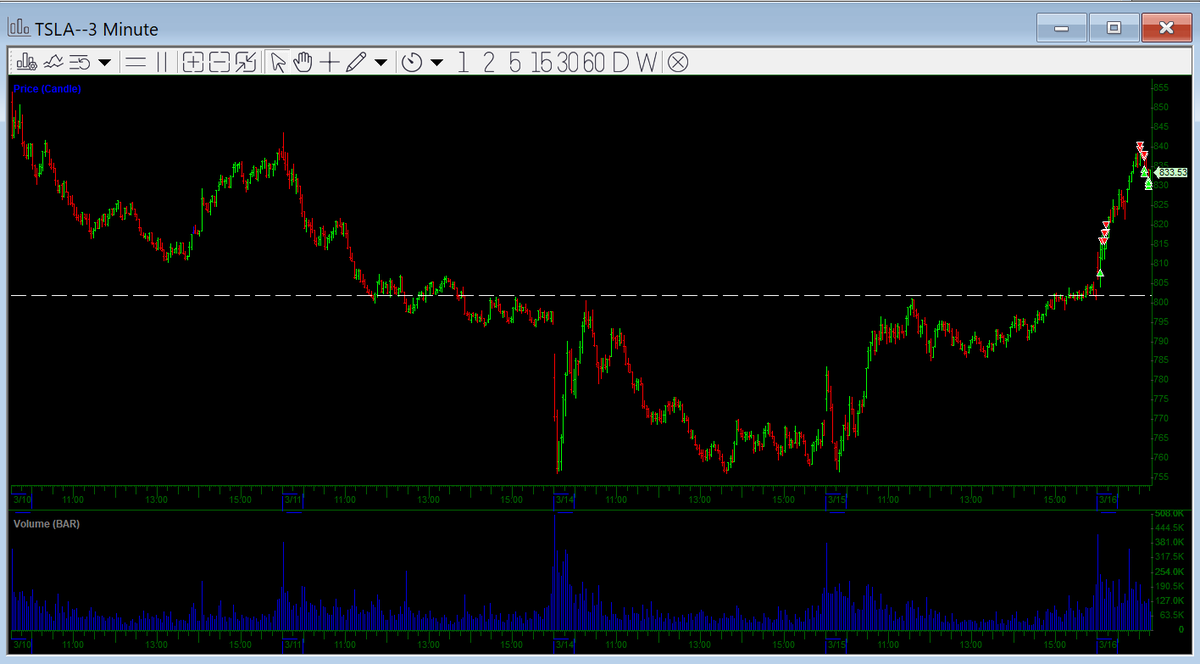Maximize the TSLA chart window
Image resolution: width=1200 pixels, height=664 pixels.
[1112, 28]
